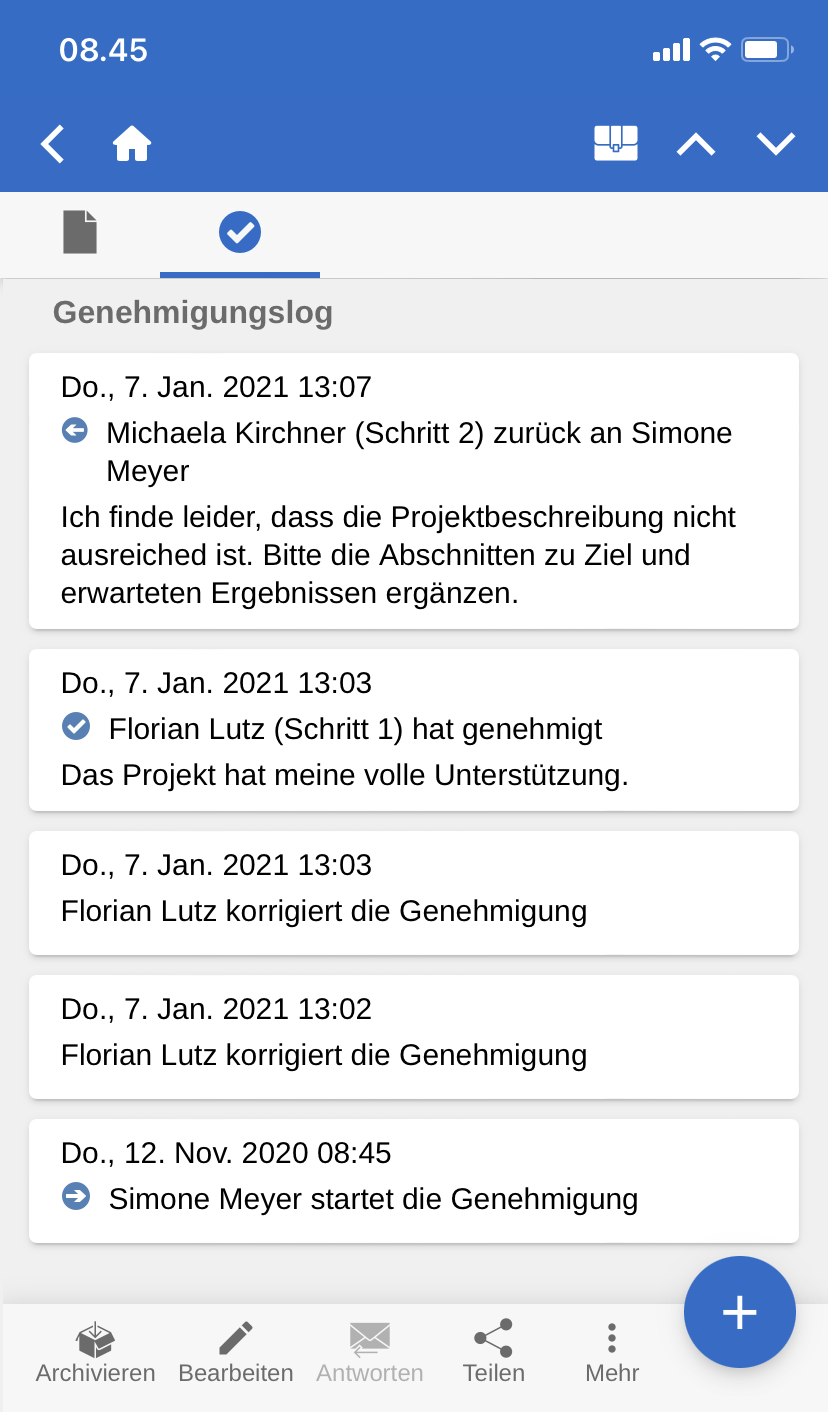
Task: Open the 13:02 'korrigiert die Genehmigung' entry
Action: pos(414,1036)
